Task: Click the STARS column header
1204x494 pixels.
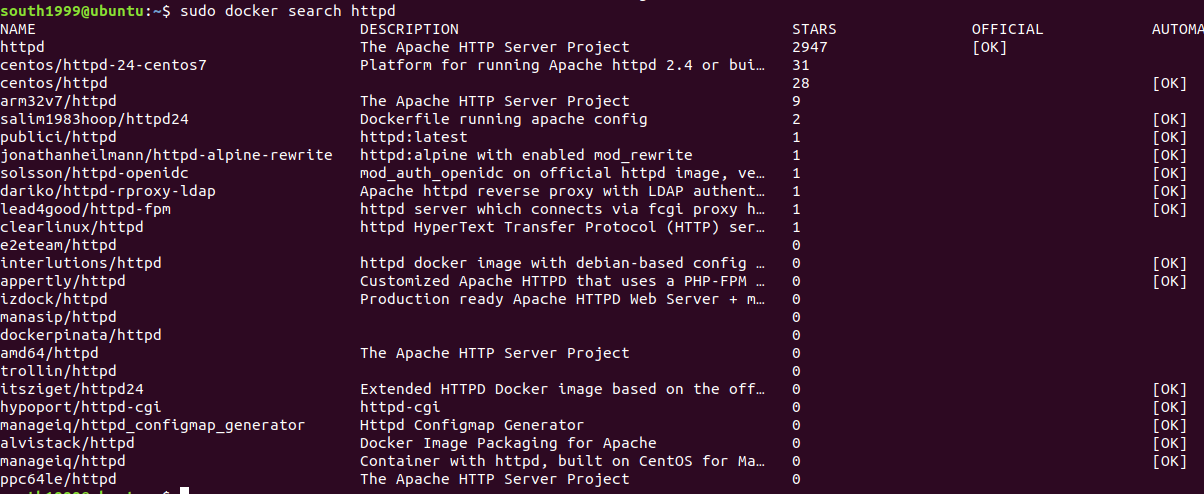Action: pyautogui.click(x=814, y=29)
